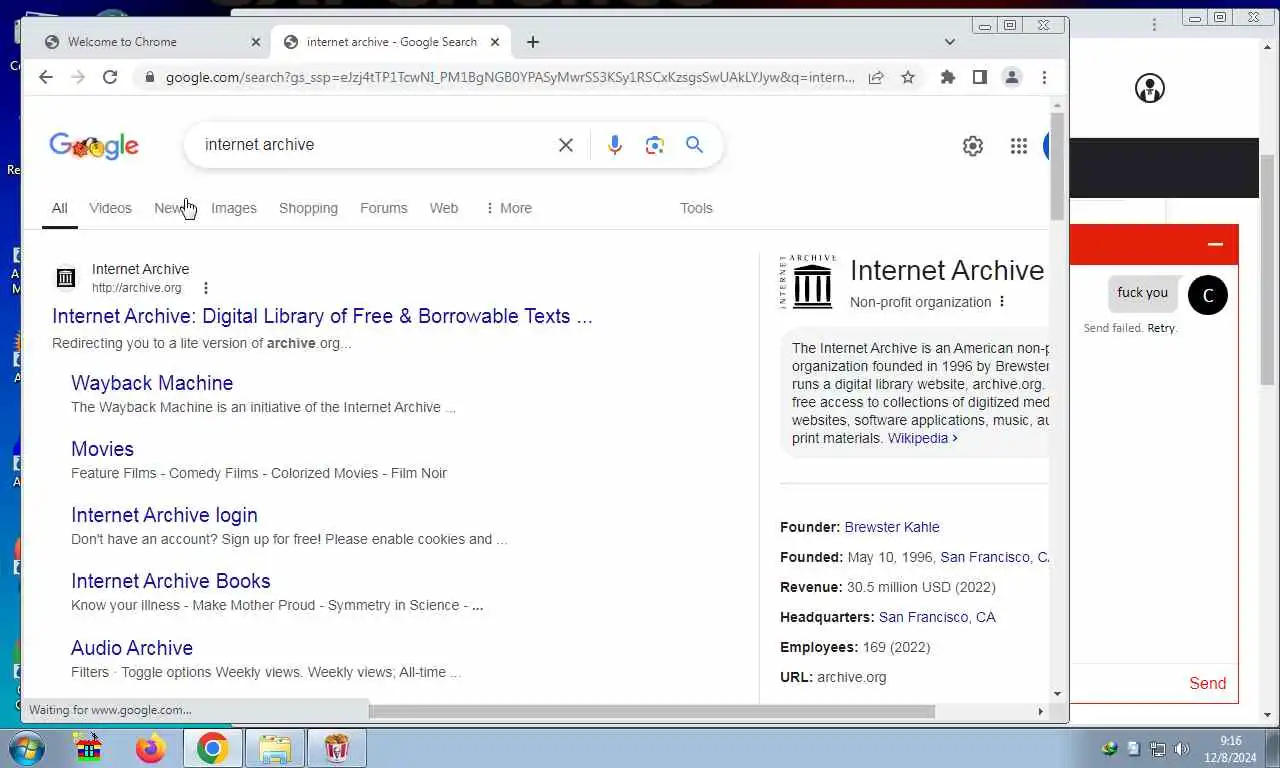The image size is (1280, 768).
Task: Submit search with the magnifier icon
Action: (x=695, y=145)
